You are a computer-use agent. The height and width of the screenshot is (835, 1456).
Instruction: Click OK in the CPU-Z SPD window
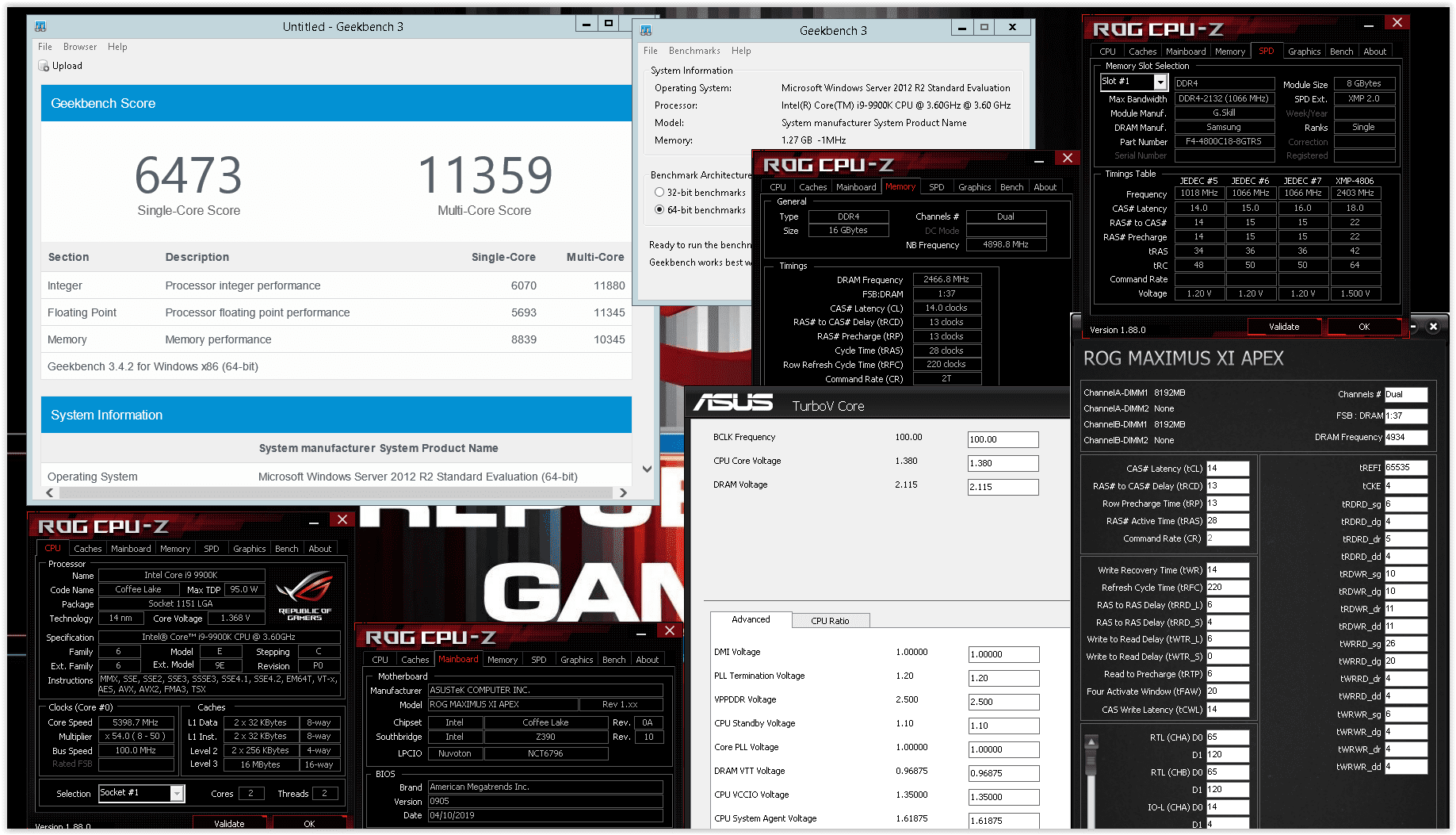click(1364, 327)
